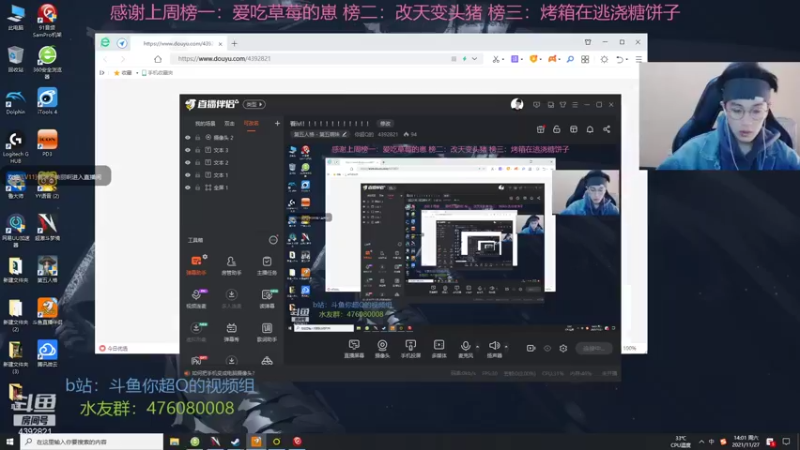Open the 弹幕助手 danmaku assistant tool

(196, 265)
